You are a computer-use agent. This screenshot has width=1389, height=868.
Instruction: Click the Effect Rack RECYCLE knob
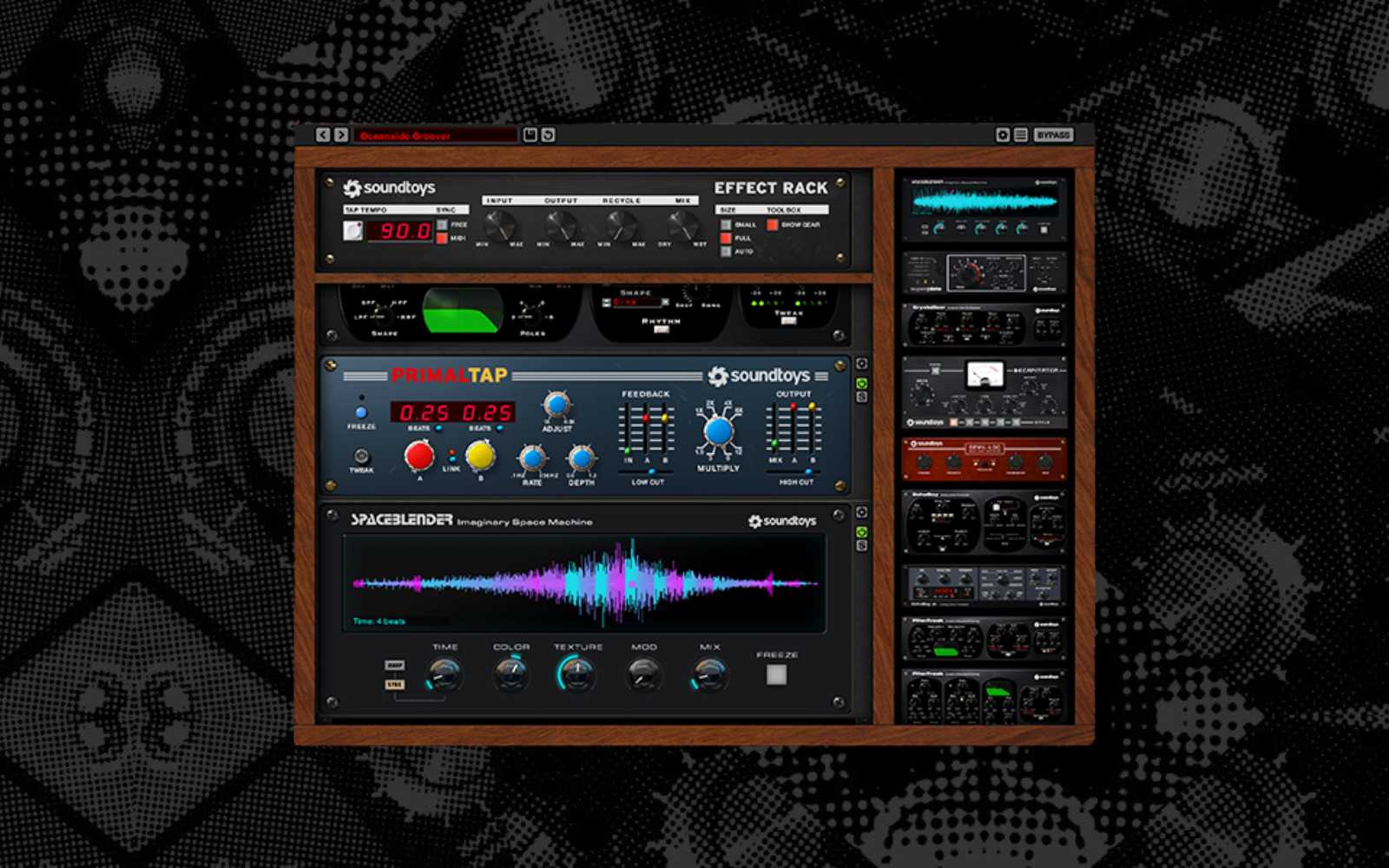pyautogui.click(x=621, y=226)
